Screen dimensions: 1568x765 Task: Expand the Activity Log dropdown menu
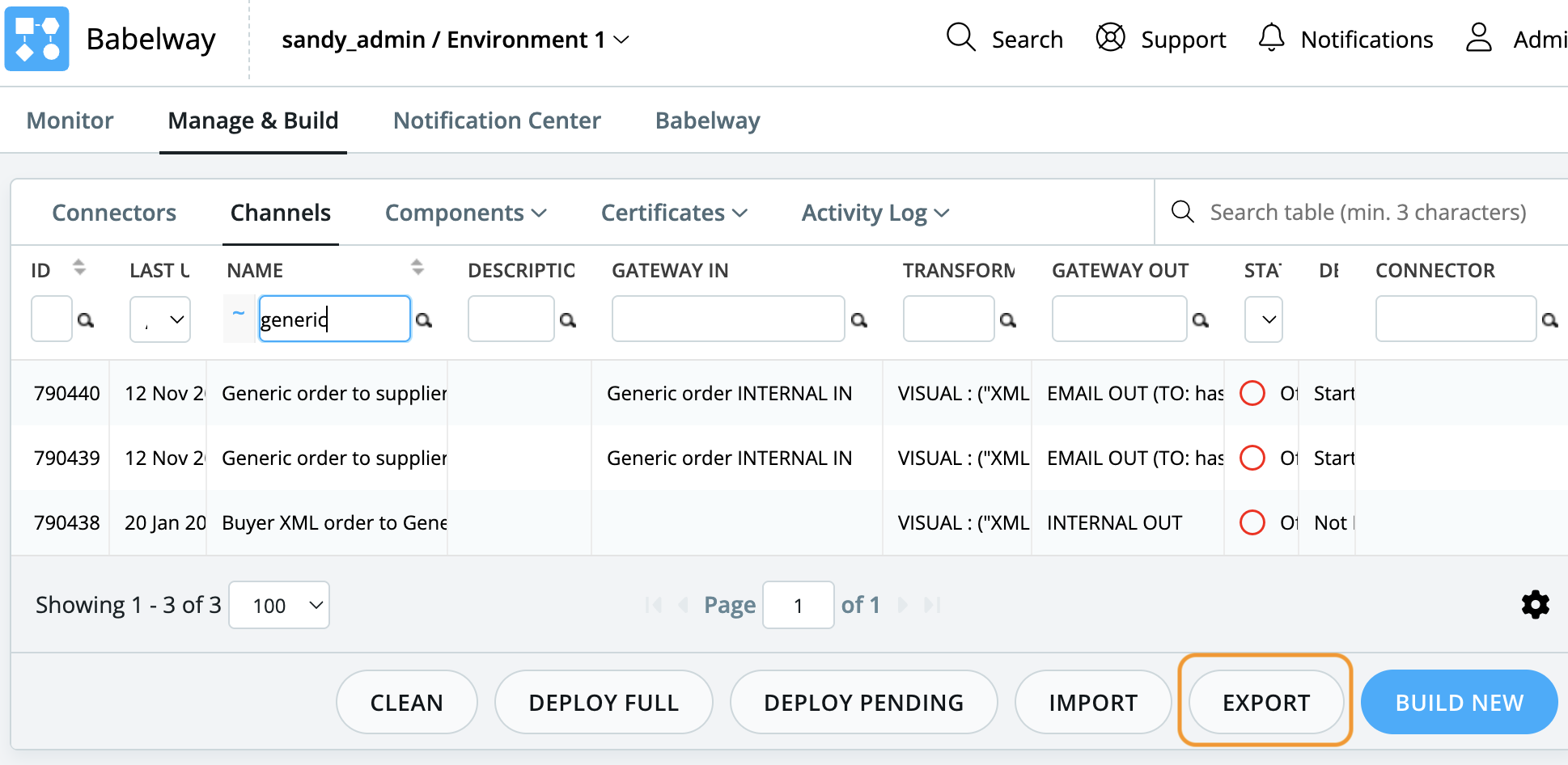click(x=875, y=213)
